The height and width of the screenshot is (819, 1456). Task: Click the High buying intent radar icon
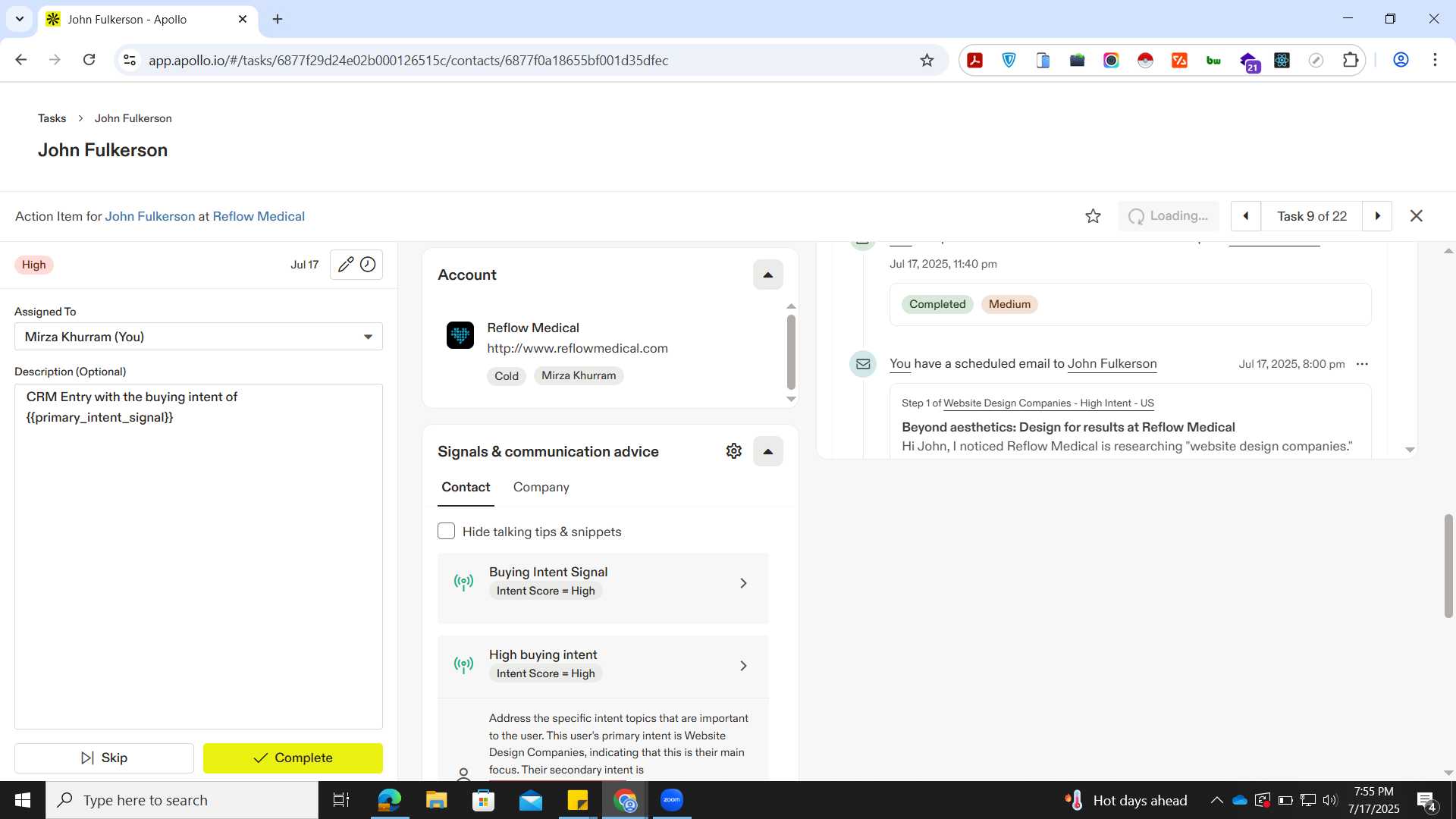tap(463, 664)
